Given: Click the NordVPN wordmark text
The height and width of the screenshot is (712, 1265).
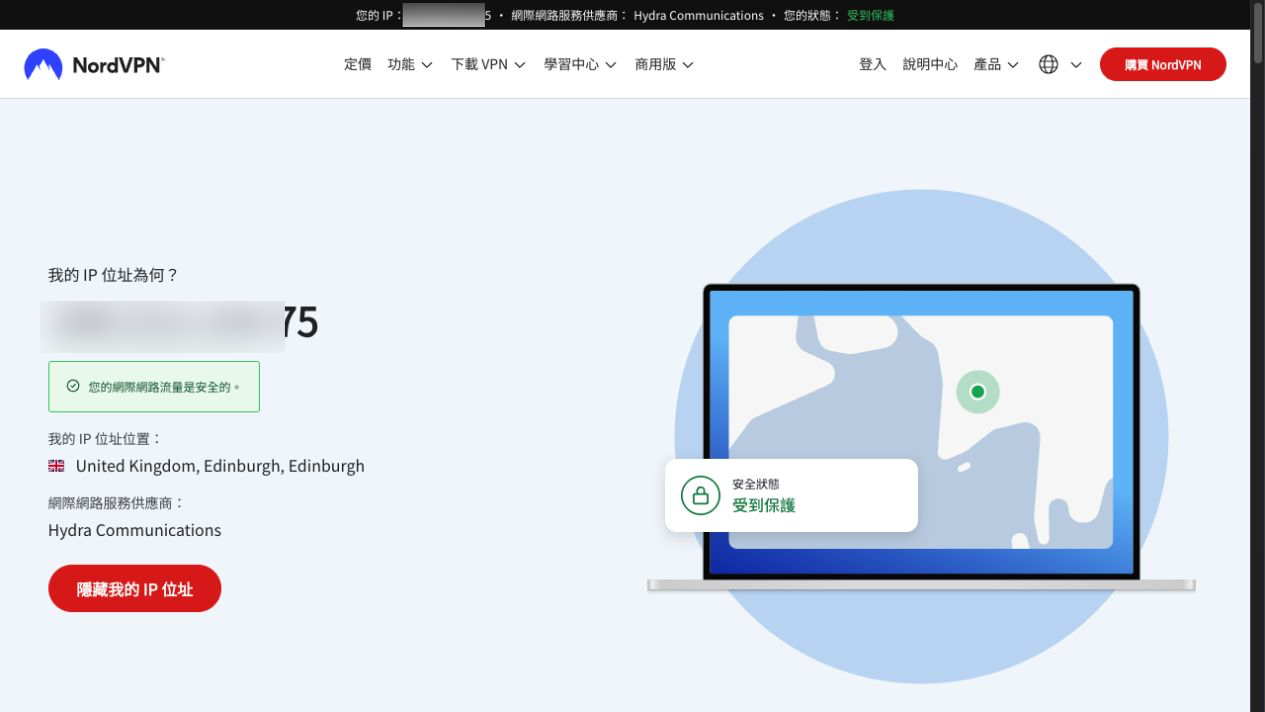Looking at the screenshot, I should 118,66.
